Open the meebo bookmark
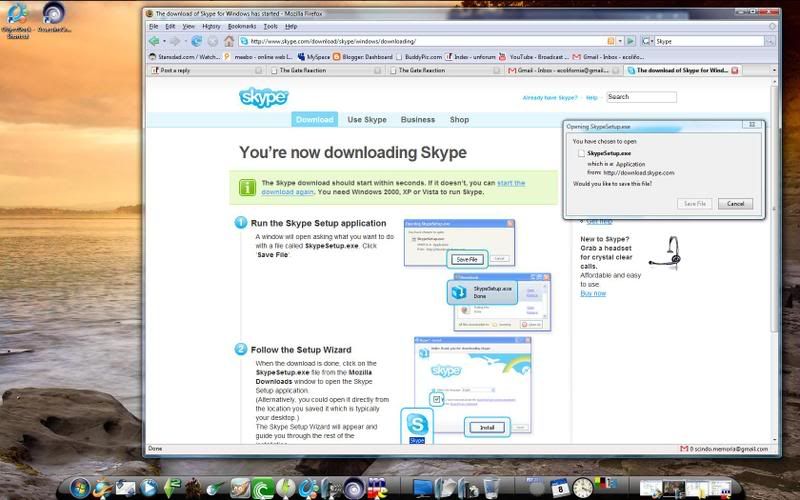The height and width of the screenshot is (500, 800). 259,57
